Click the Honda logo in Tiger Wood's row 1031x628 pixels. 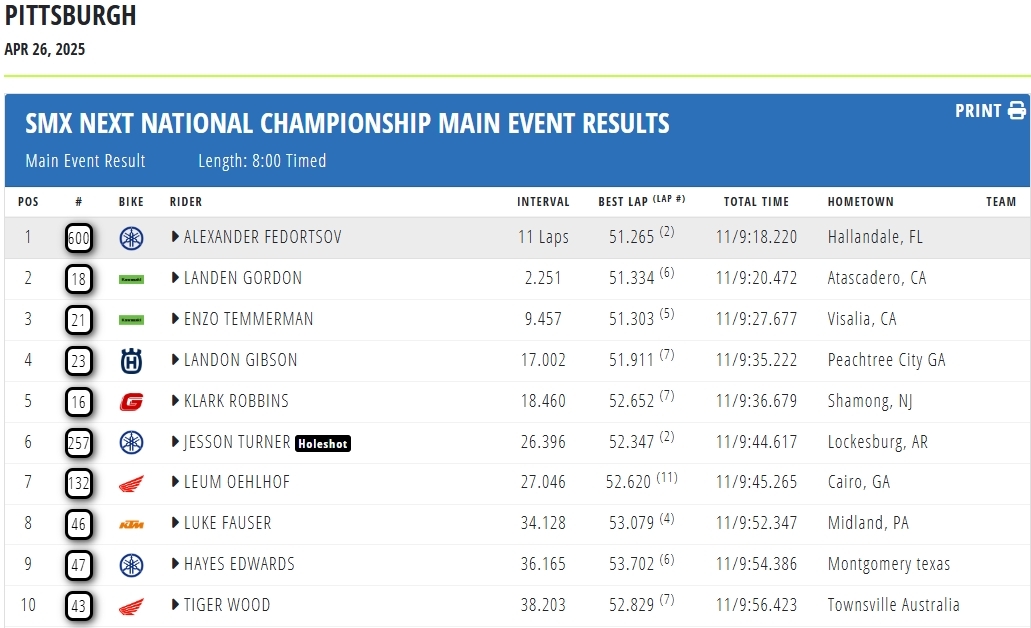pos(131,606)
